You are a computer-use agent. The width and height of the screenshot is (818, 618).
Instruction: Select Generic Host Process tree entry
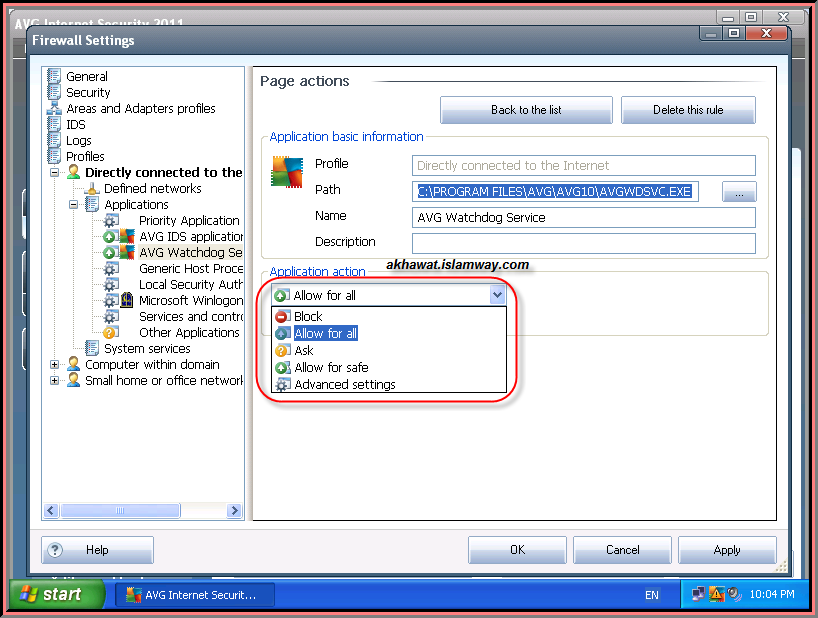(x=191, y=269)
